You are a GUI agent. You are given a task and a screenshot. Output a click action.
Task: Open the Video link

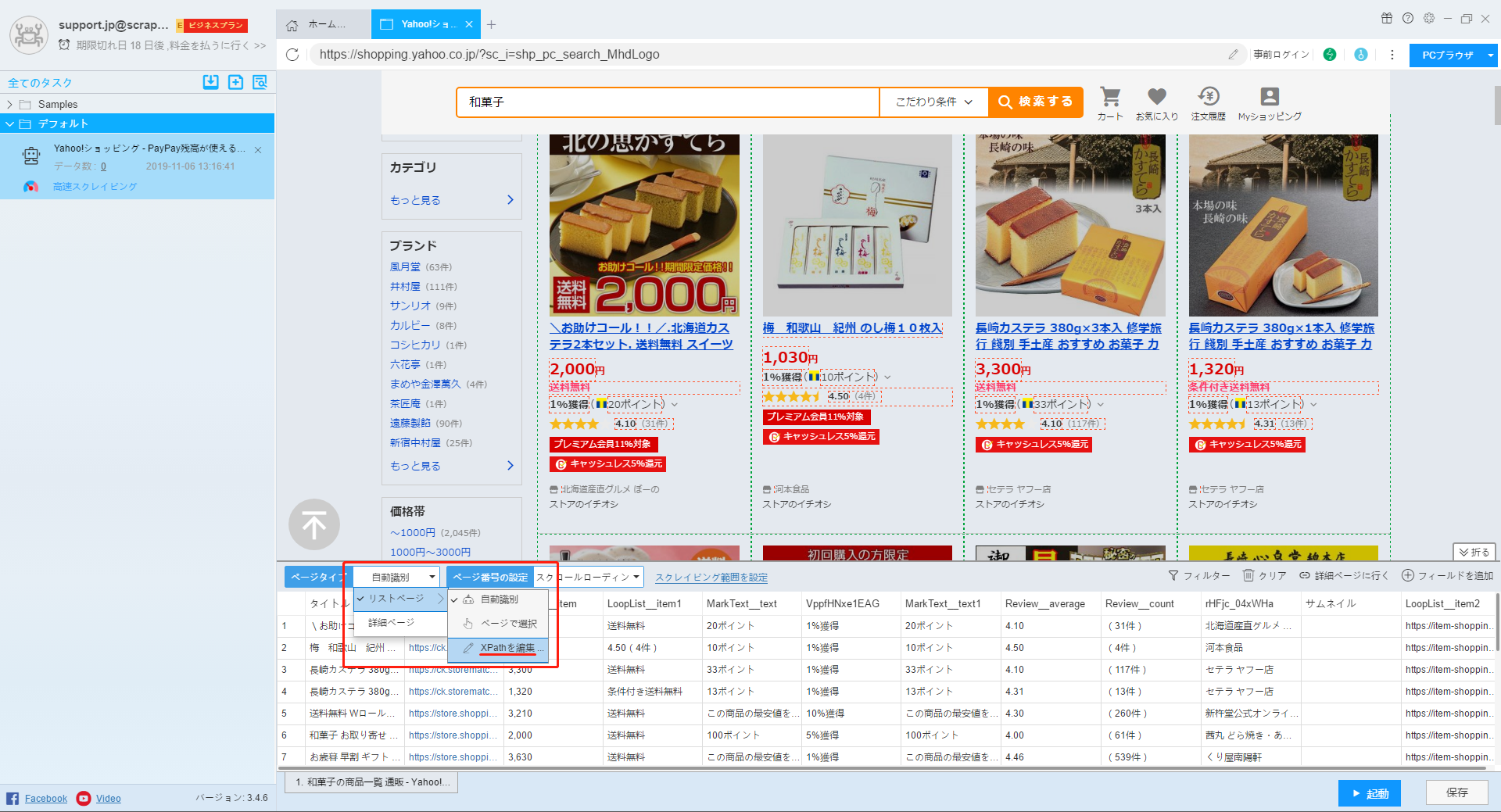click(108, 799)
